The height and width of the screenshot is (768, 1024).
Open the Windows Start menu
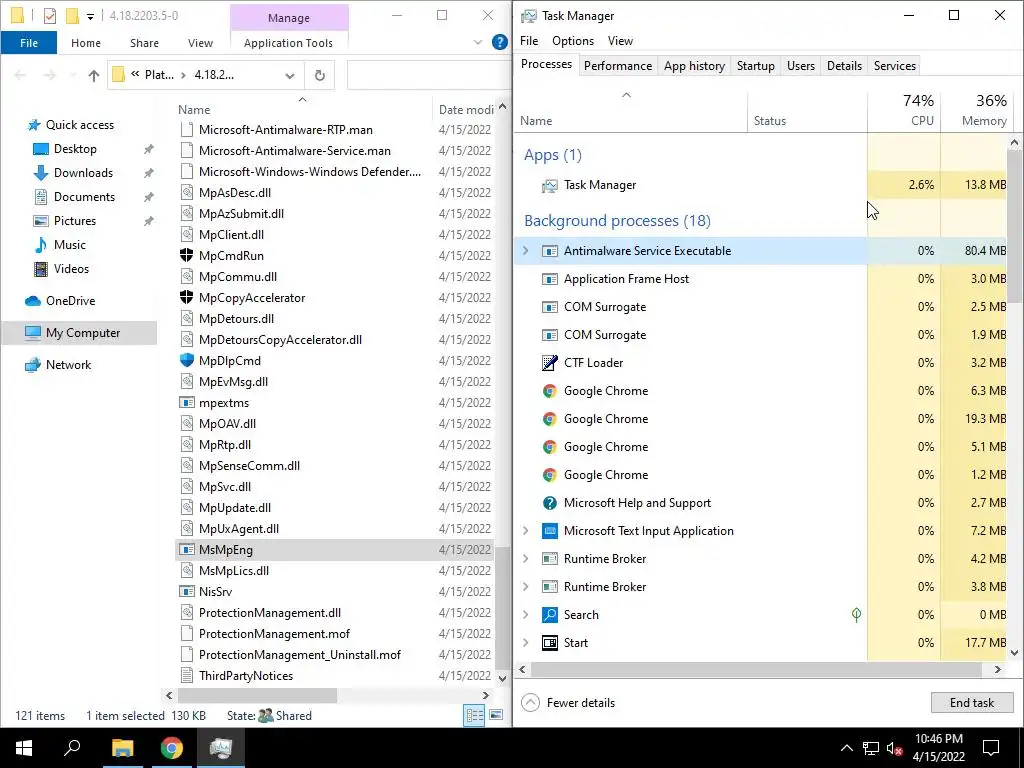(x=24, y=748)
